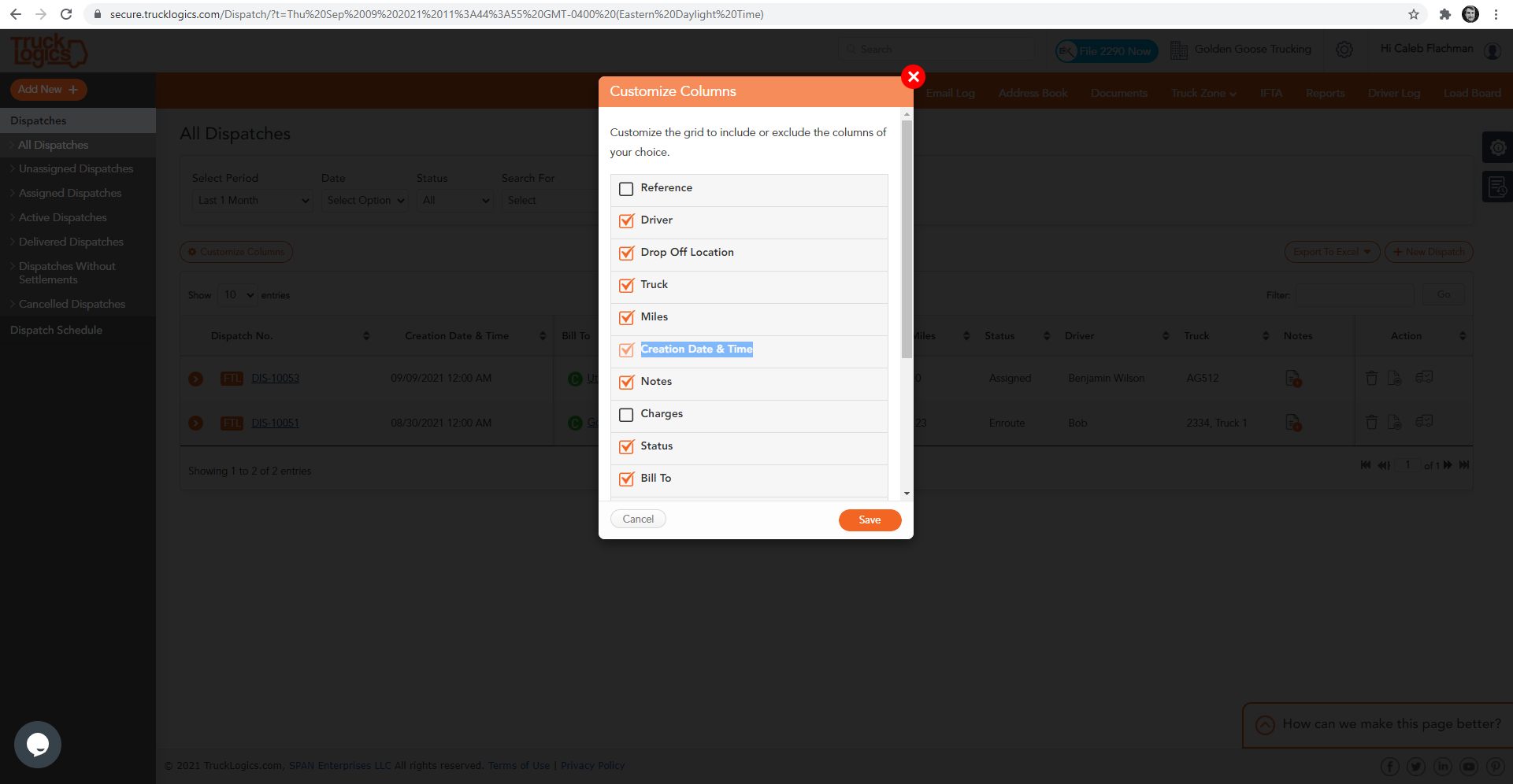This screenshot has width=1513, height=784.
Task: Open the Select Period dropdown
Action: tap(253, 201)
